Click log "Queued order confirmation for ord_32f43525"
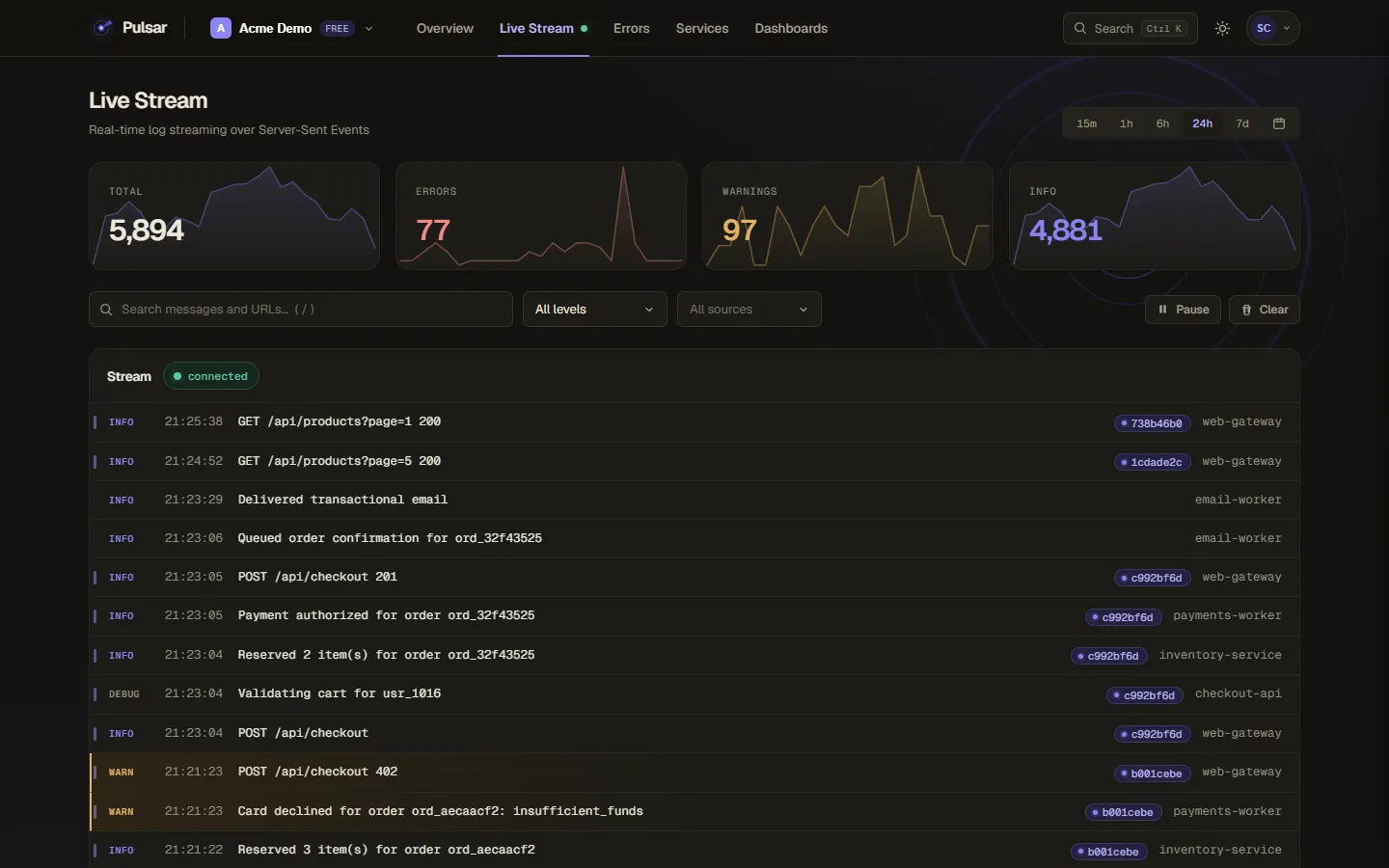 click(x=694, y=538)
